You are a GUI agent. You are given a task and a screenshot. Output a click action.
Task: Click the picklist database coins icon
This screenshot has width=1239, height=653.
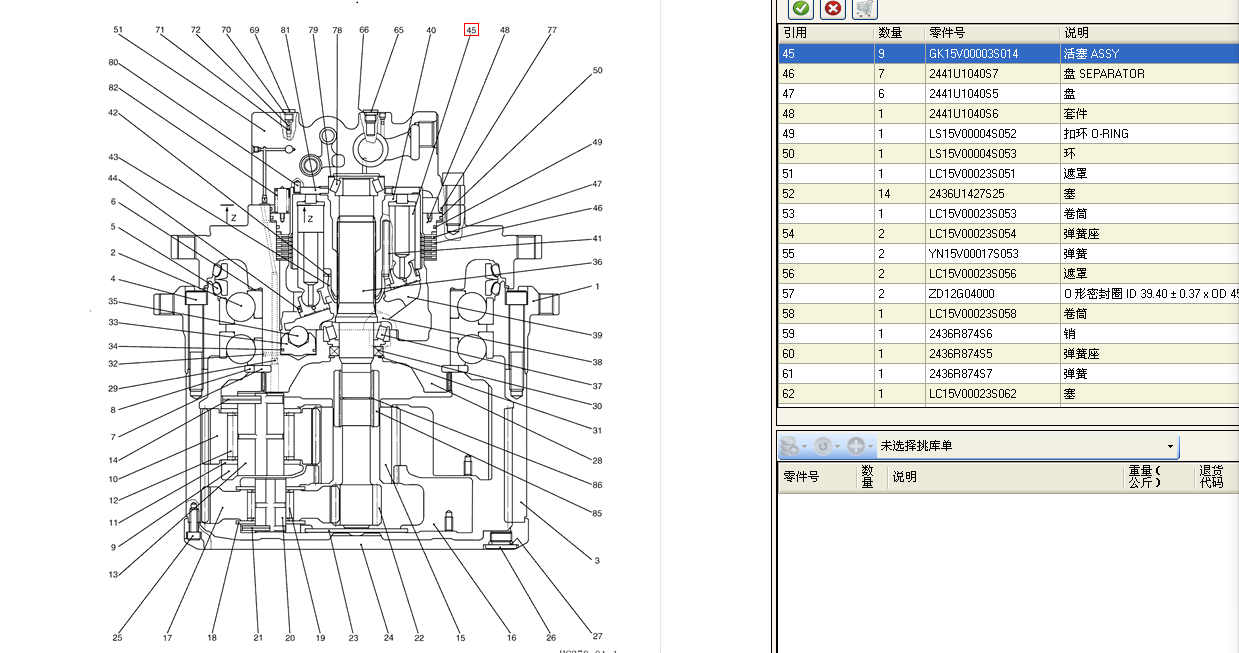click(789, 446)
